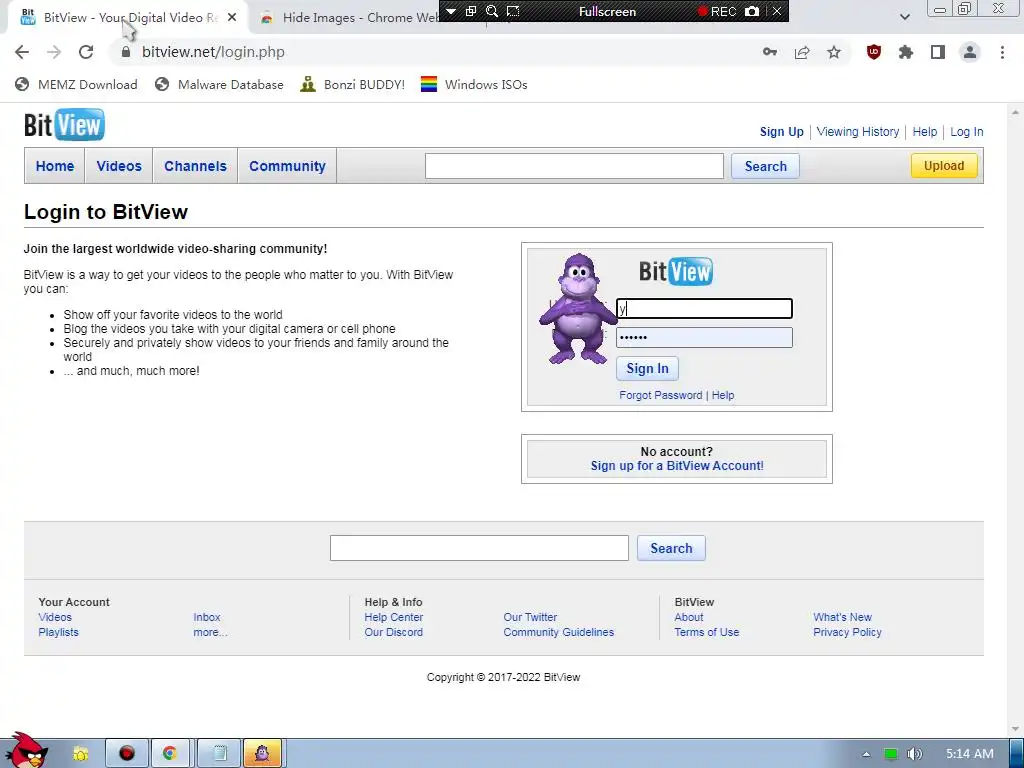Reload the page with the refresh icon
The image size is (1024, 768).
click(x=86, y=52)
